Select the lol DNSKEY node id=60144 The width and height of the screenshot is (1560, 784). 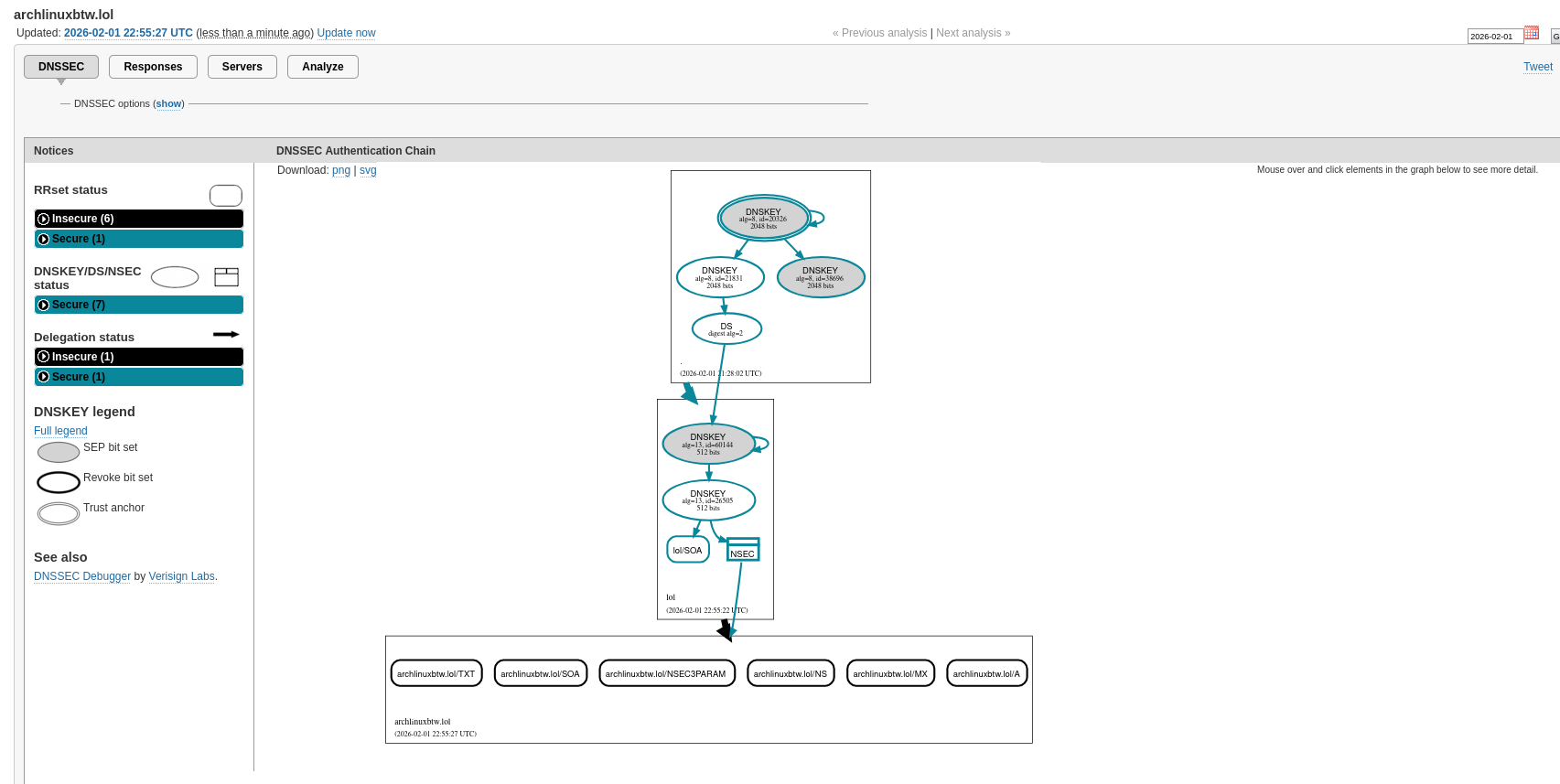(708, 444)
